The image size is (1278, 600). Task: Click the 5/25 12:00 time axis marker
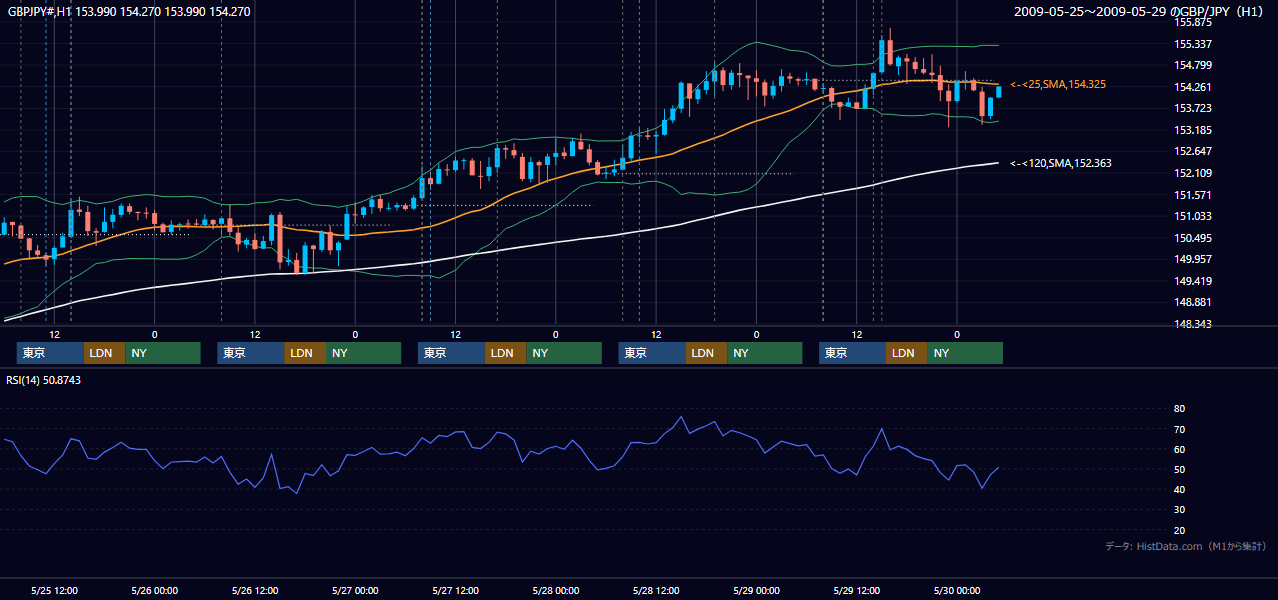coord(55,590)
